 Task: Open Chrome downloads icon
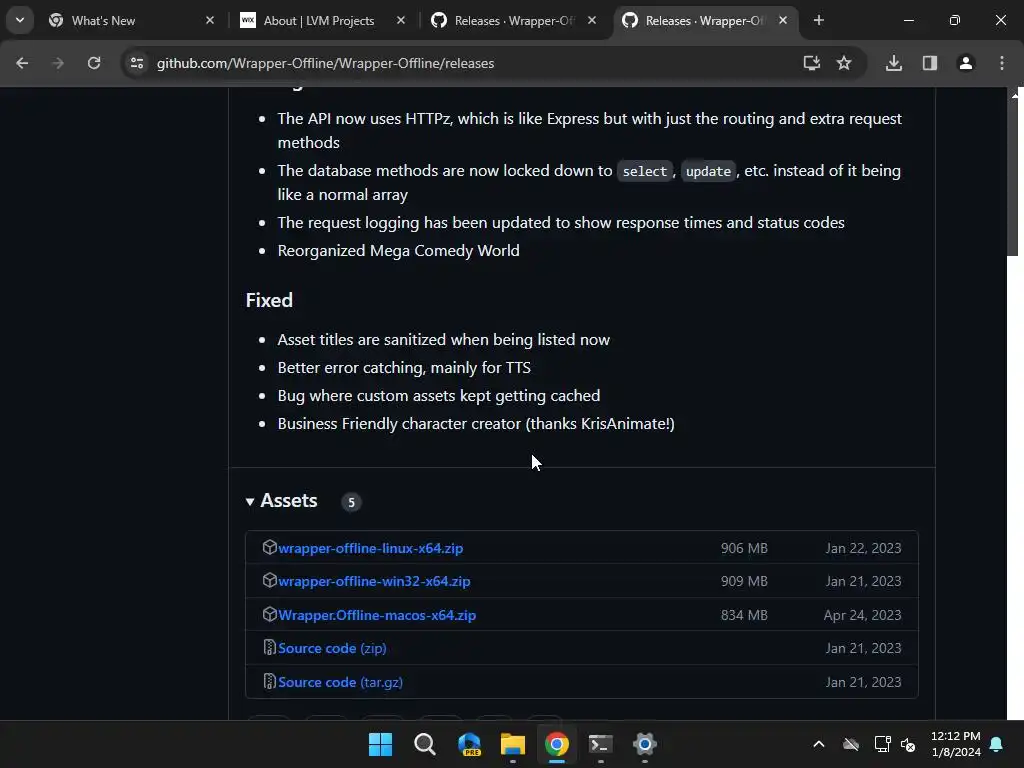pyautogui.click(x=894, y=63)
